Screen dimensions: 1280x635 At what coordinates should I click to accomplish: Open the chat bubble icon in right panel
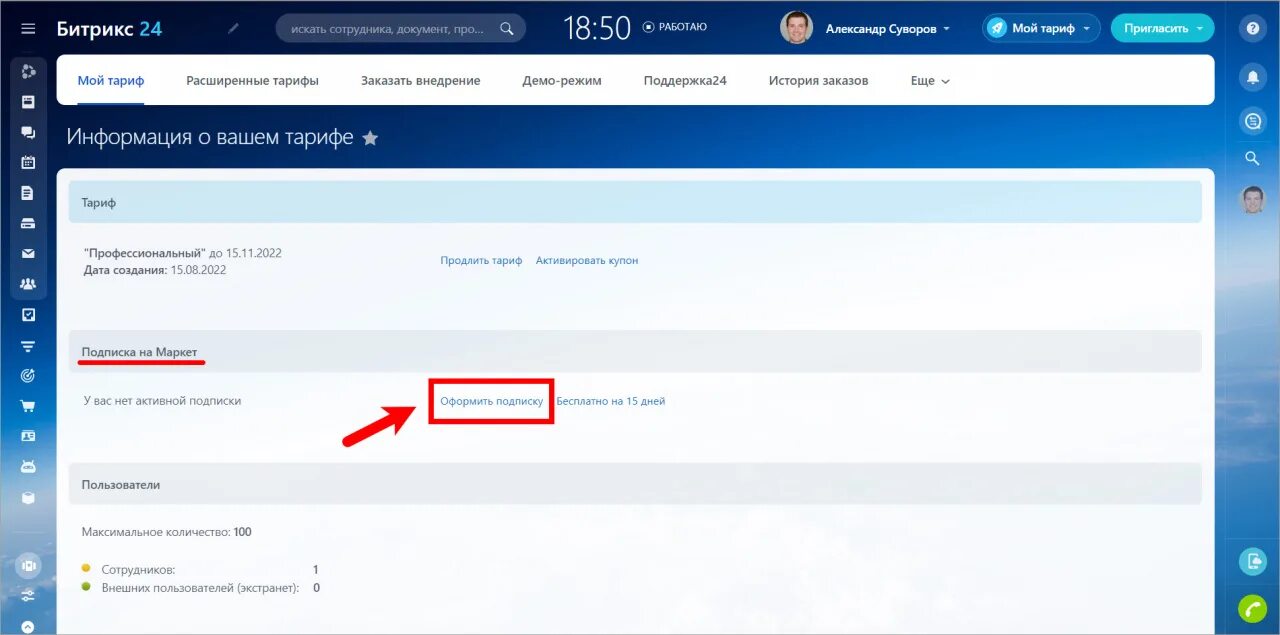pos(1252,122)
